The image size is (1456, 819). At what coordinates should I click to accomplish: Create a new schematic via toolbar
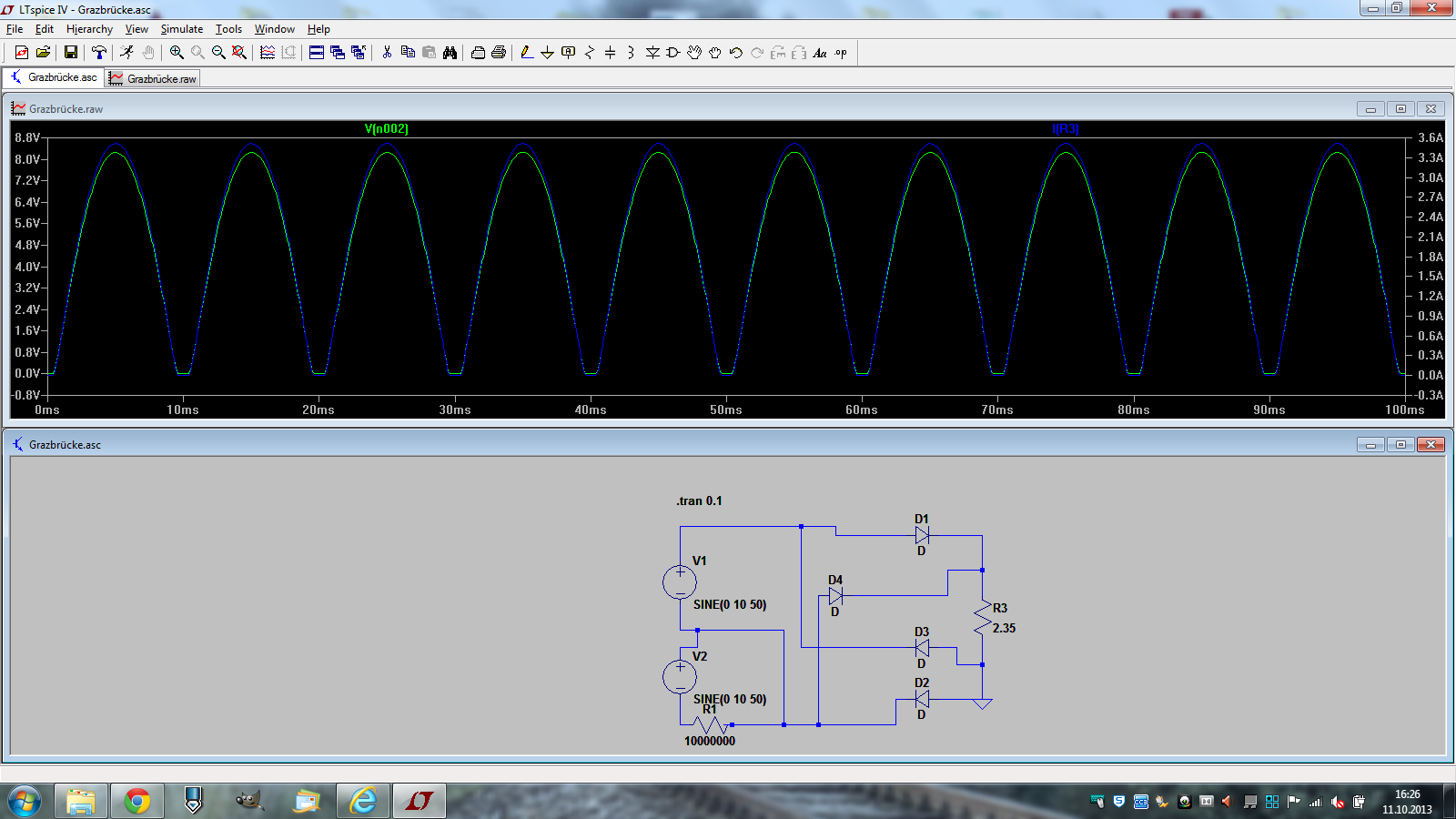point(22,53)
